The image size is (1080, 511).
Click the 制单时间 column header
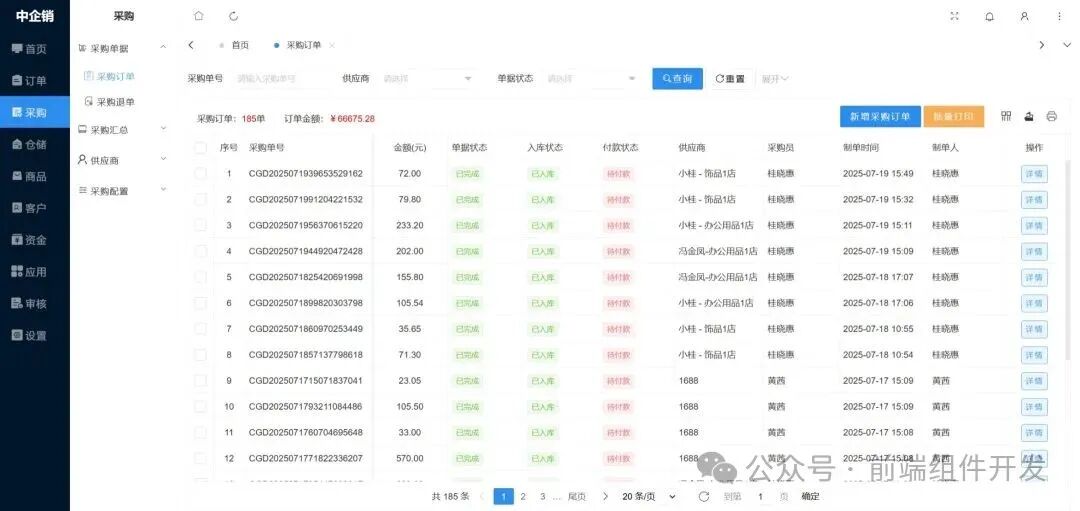(860, 147)
